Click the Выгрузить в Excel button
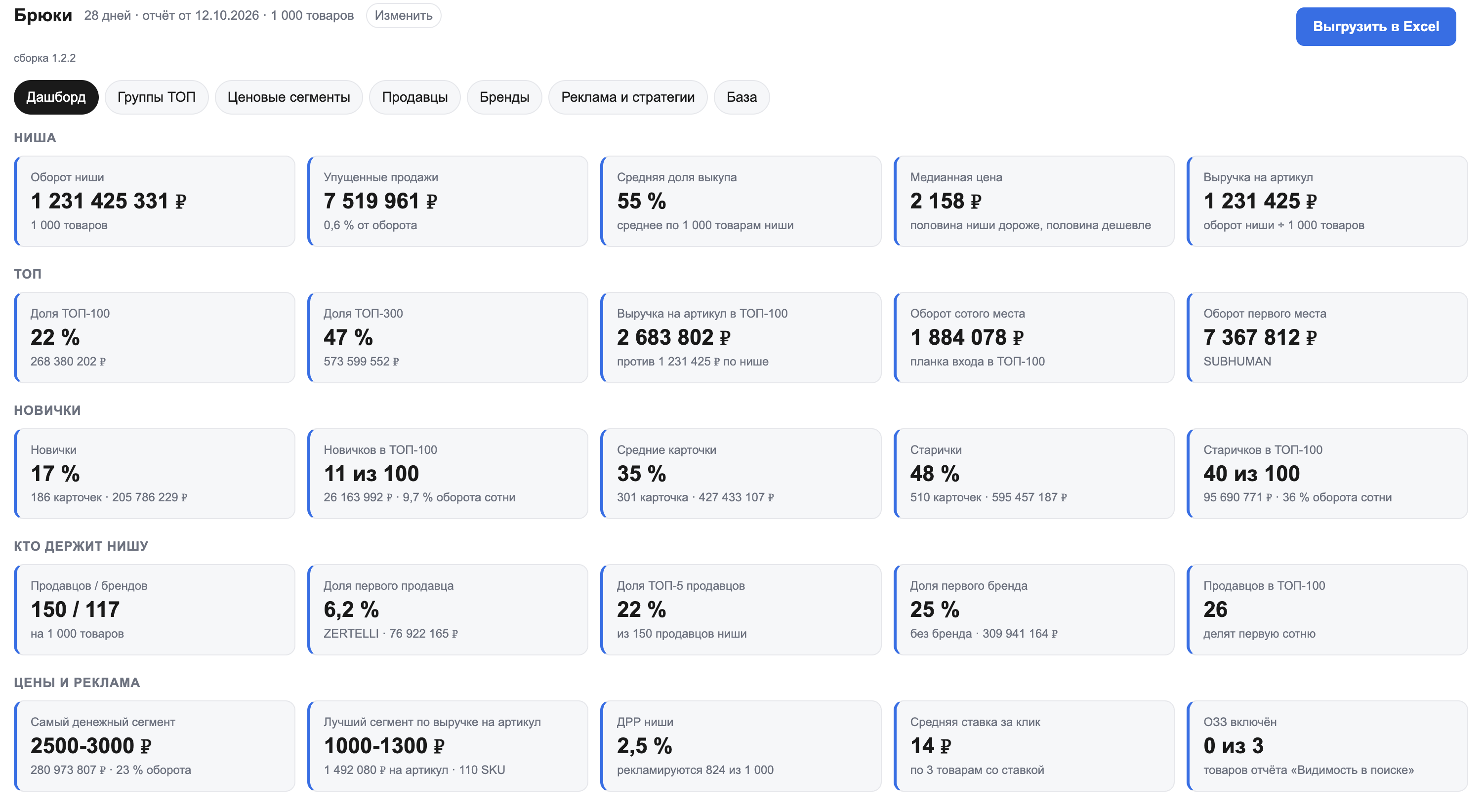Viewport: 1483px width, 812px height. click(x=1375, y=27)
